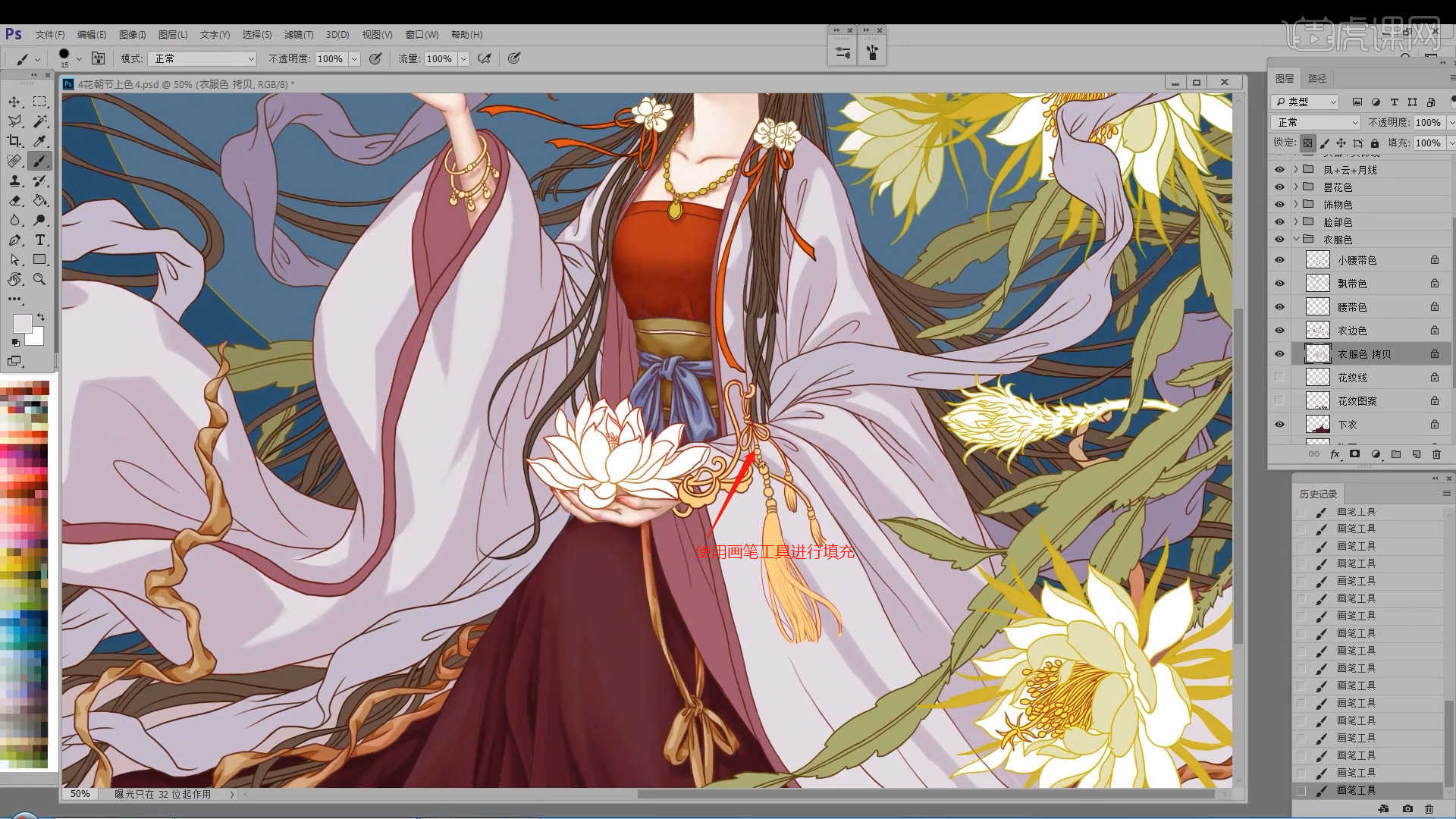The image size is (1456, 819).
Task: Hide the 飘带色 layer
Action: pos(1280,284)
